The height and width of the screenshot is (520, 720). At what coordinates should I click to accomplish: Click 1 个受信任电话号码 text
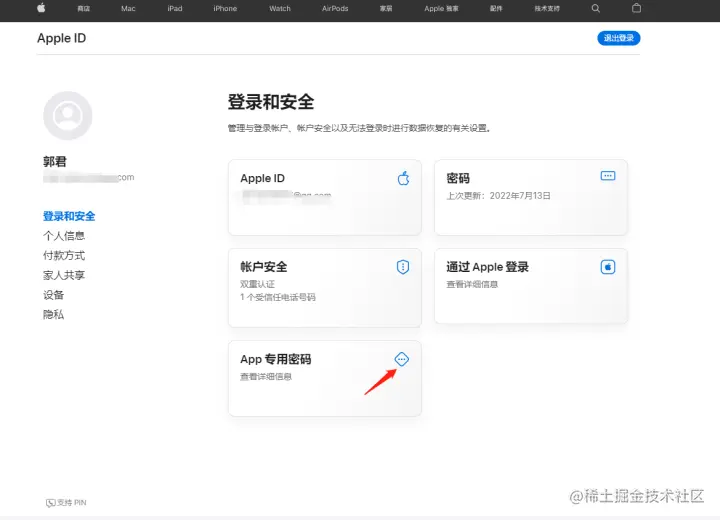coord(278,297)
